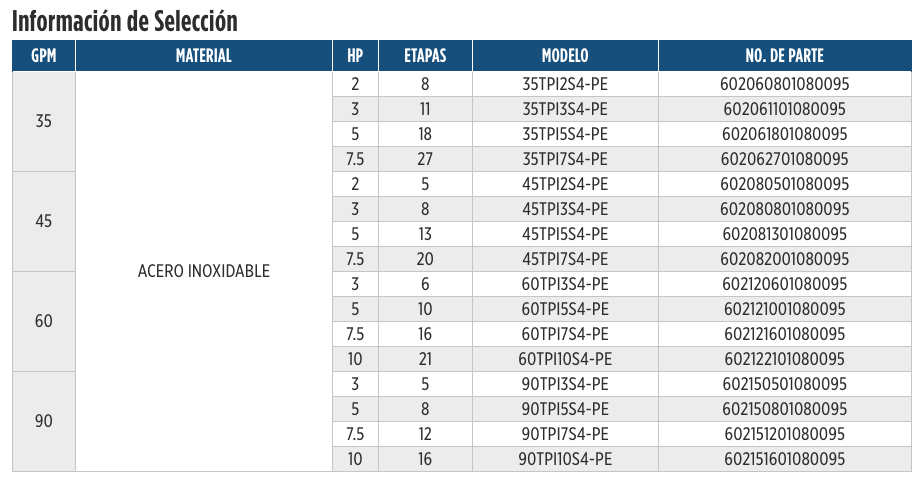
Task: Click the NO. DE PARTE header
Action: 785,56
